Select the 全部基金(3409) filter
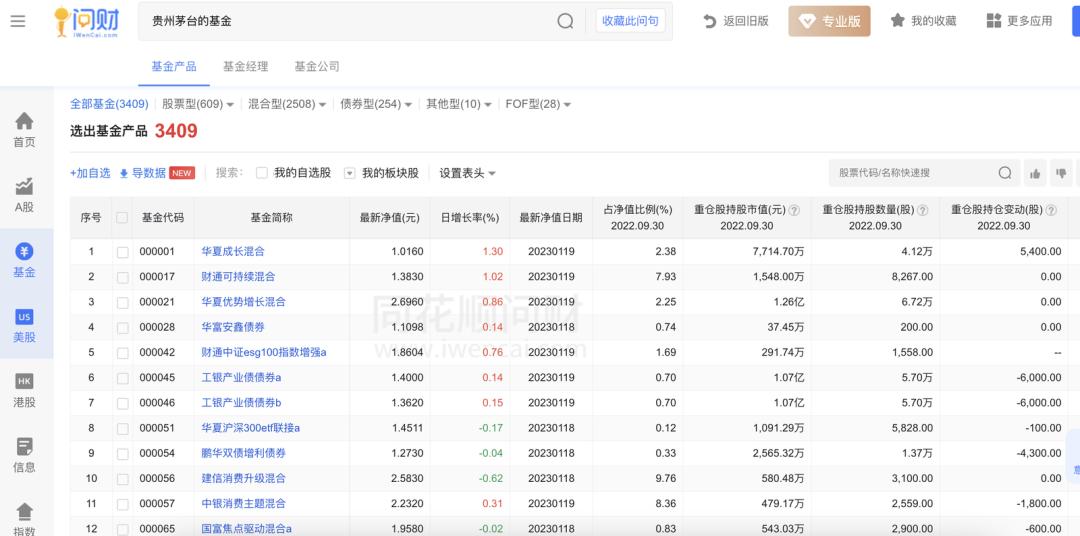Image resolution: width=1080 pixels, height=536 pixels. 110,104
